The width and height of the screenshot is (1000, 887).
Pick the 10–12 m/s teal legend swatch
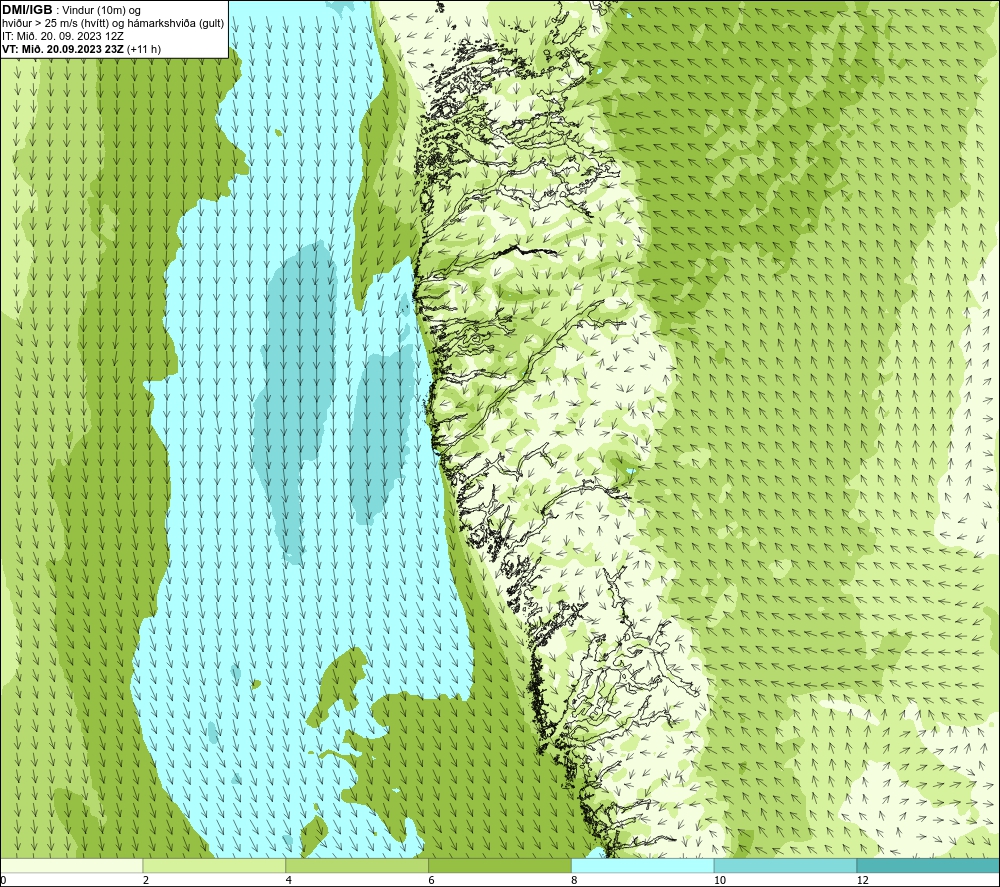click(x=786, y=866)
